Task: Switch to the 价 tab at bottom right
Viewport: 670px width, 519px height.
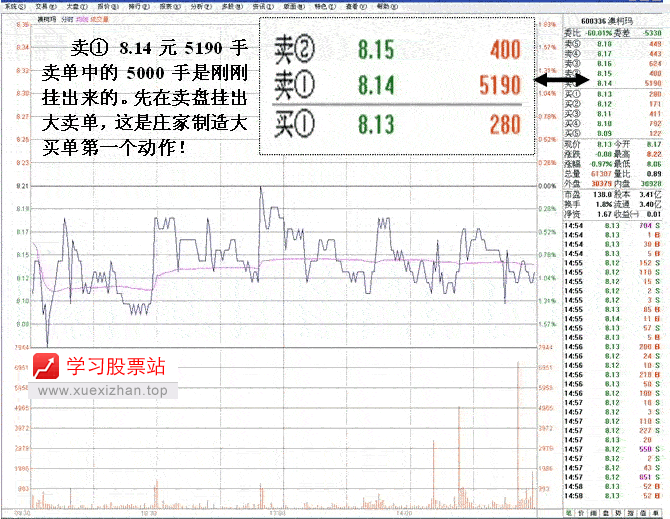Action: pyautogui.click(x=581, y=513)
